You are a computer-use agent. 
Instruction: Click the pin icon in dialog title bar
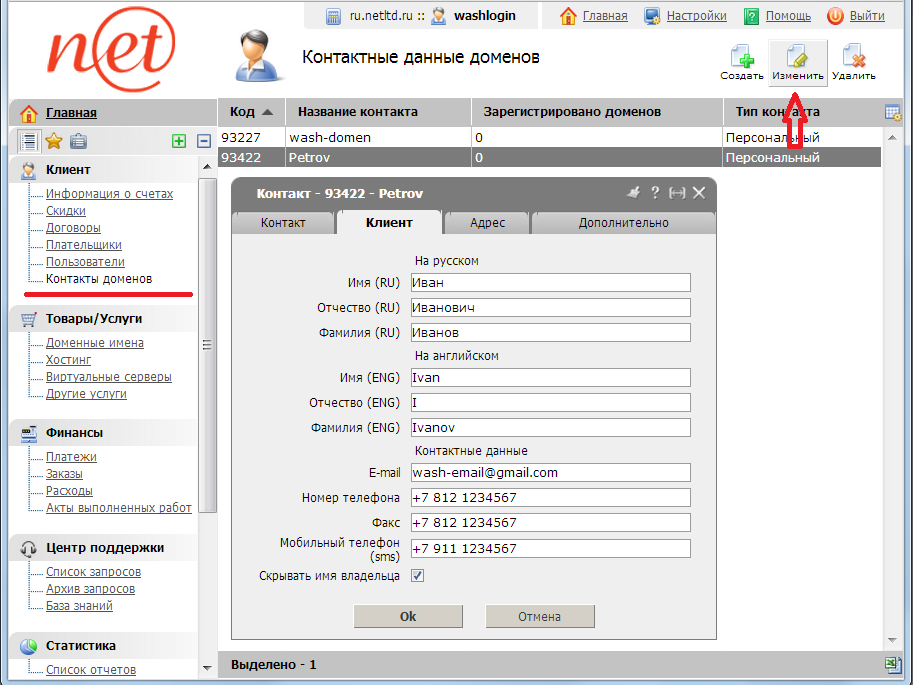point(632,193)
